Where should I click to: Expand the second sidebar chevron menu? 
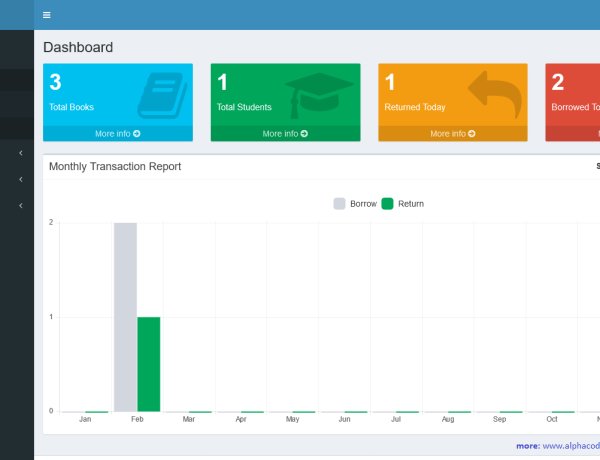tap(21, 179)
